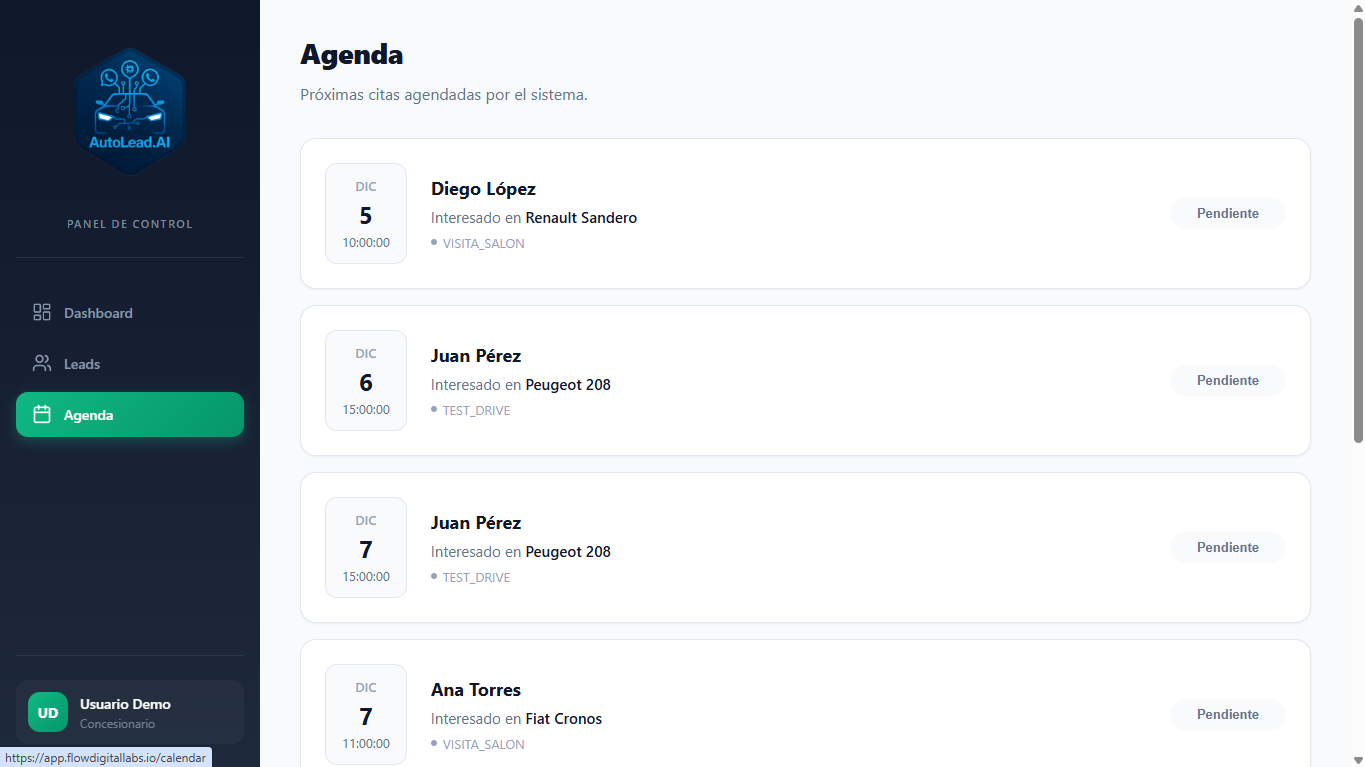Click Pendiente status for Ana Torres
Image resolution: width=1365 pixels, height=767 pixels.
tap(1228, 714)
